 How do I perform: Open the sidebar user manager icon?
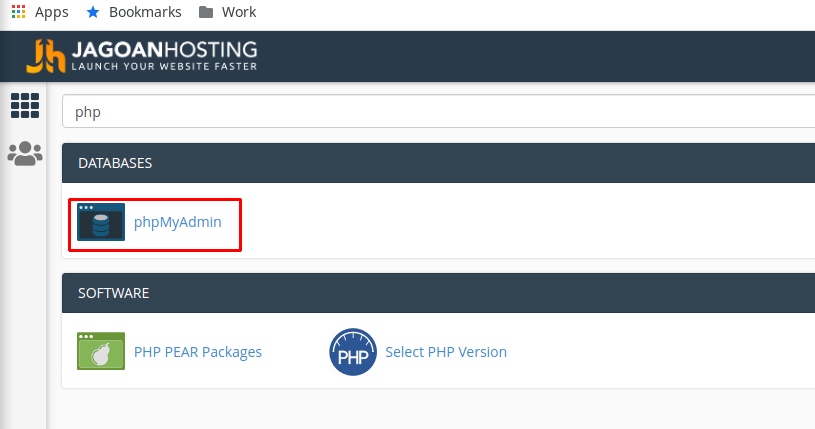click(x=24, y=153)
